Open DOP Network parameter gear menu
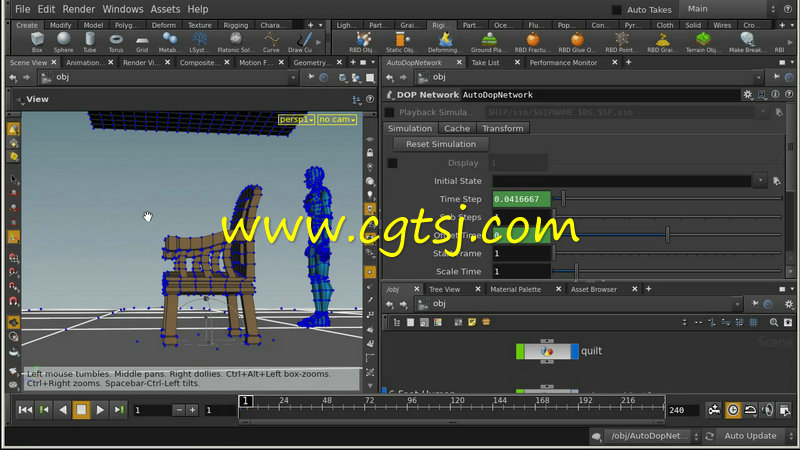This screenshot has width=800, height=450. click(747, 94)
